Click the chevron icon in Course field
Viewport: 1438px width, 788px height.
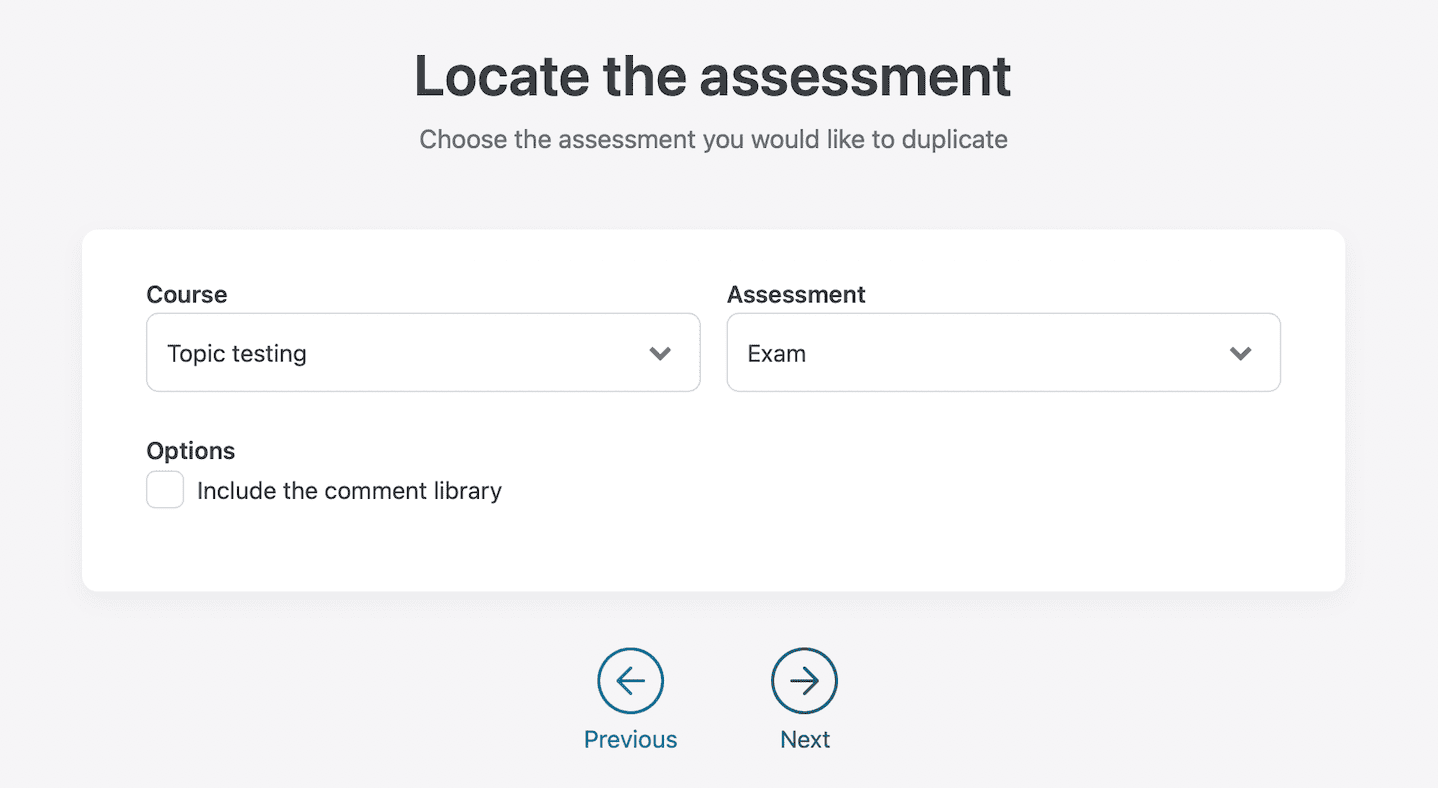660,353
